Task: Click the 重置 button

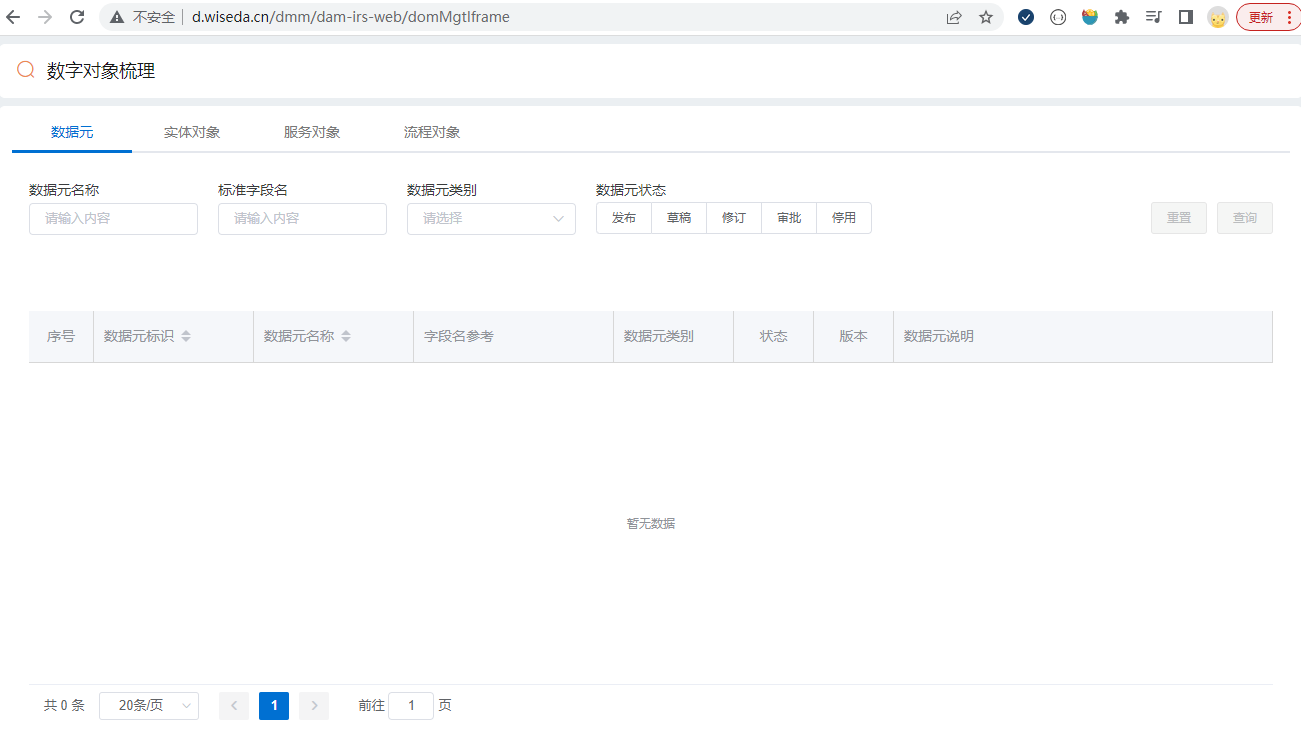Action: coord(1179,218)
